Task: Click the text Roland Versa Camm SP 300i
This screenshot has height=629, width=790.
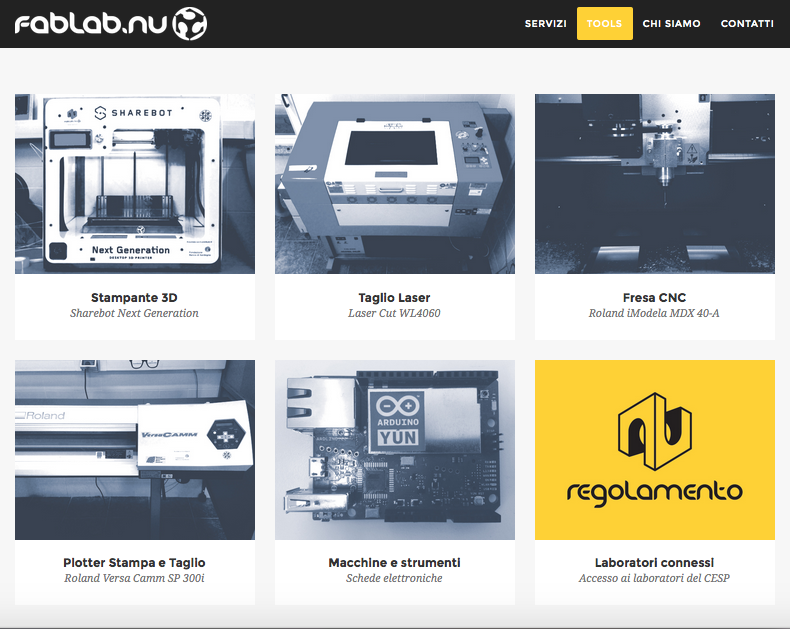Action: (134, 578)
